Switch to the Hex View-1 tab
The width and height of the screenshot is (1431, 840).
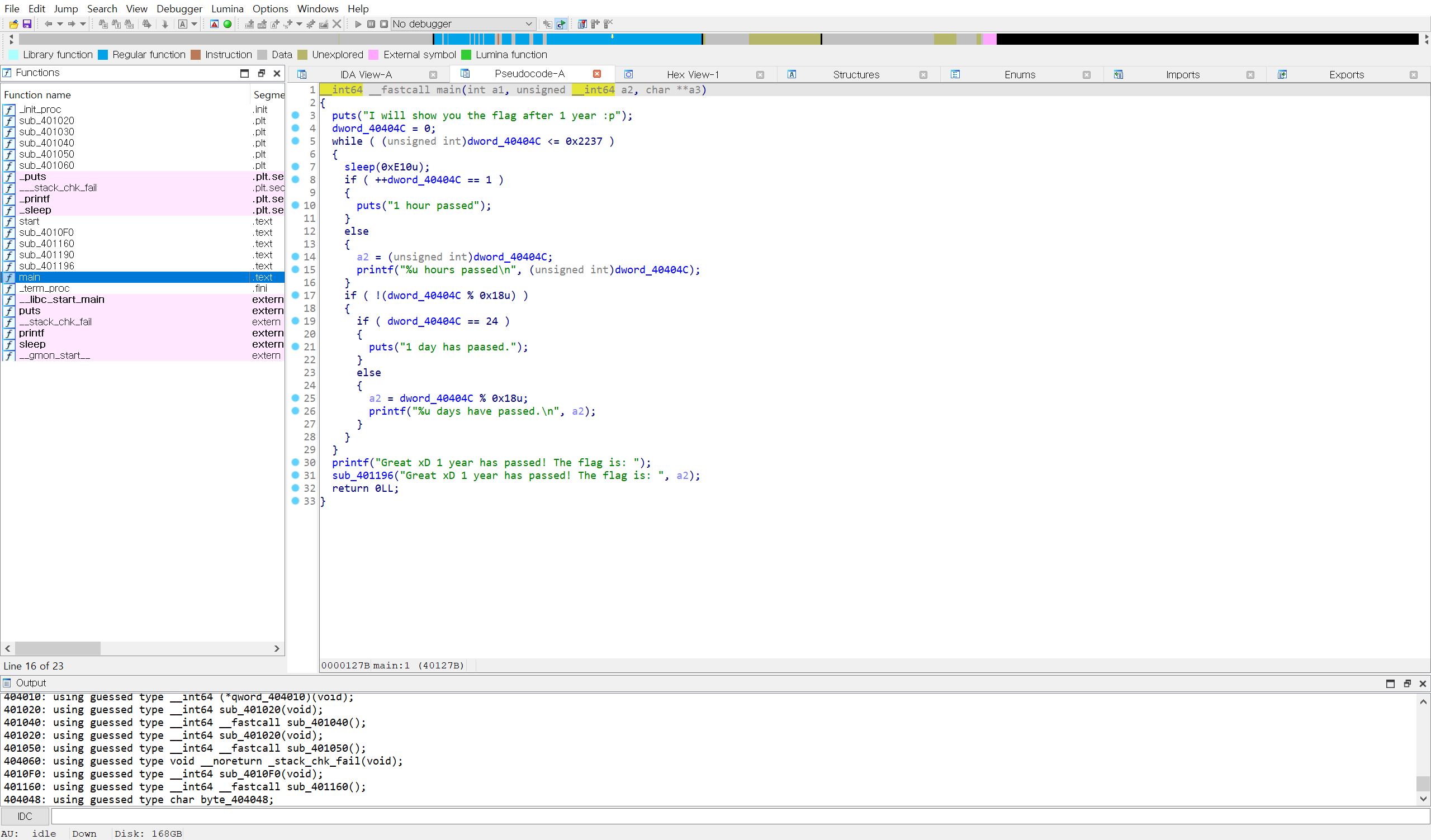click(x=692, y=74)
